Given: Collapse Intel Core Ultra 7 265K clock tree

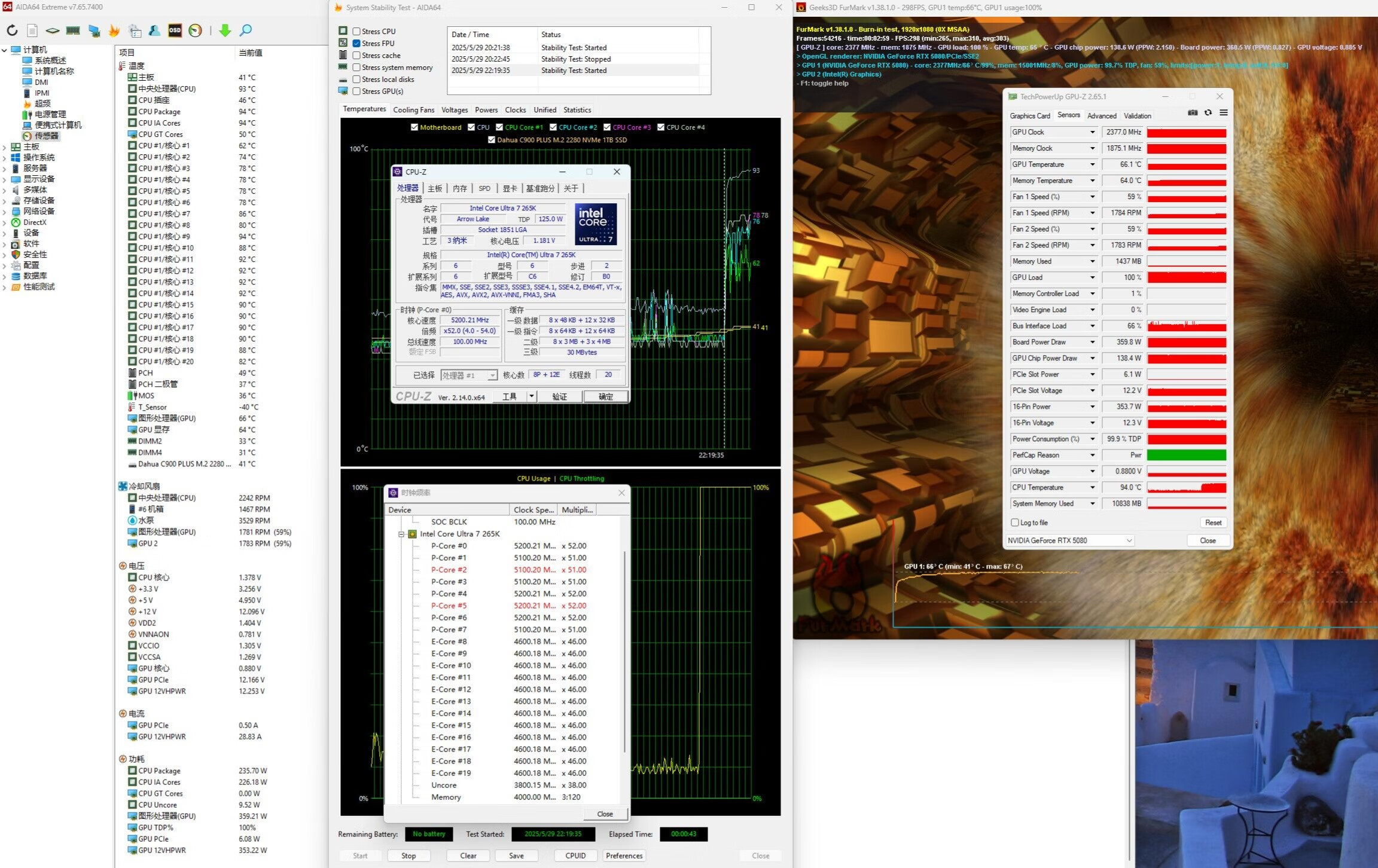Looking at the screenshot, I should [x=402, y=534].
